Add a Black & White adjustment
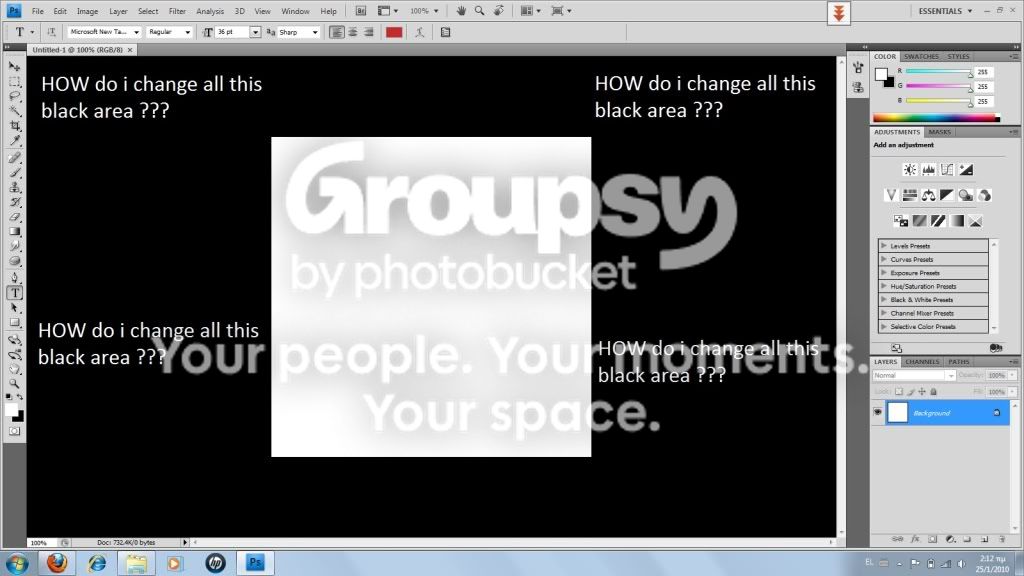Image resolution: width=1024 pixels, height=576 pixels. coord(947,195)
